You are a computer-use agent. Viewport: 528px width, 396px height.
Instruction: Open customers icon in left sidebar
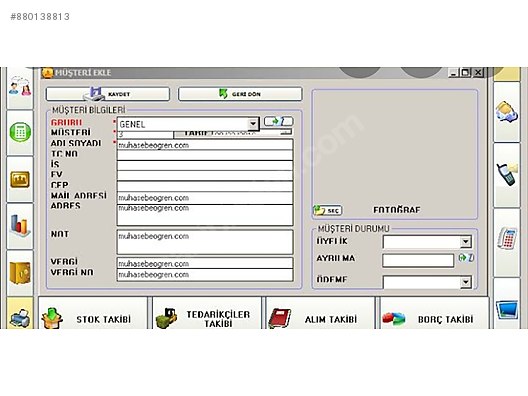20,87
